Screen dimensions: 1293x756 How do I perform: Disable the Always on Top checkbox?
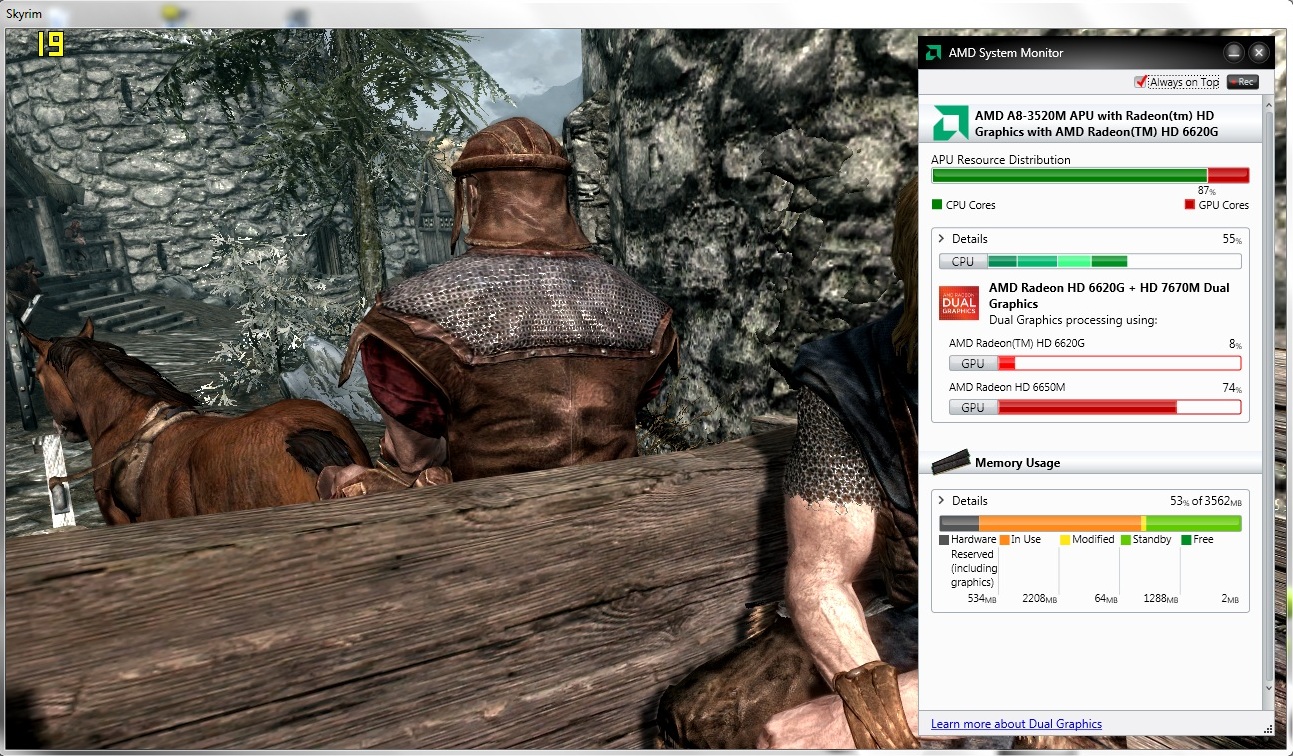click(x=1140, y=82)
